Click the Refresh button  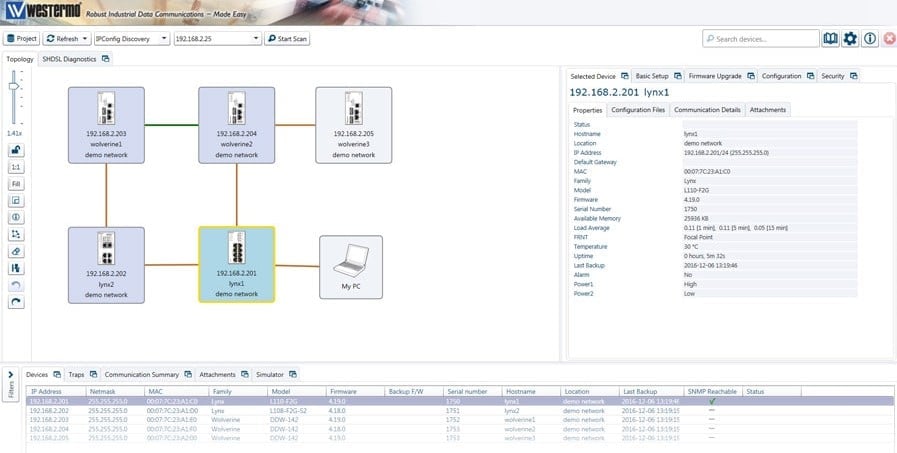click(62, 39)
